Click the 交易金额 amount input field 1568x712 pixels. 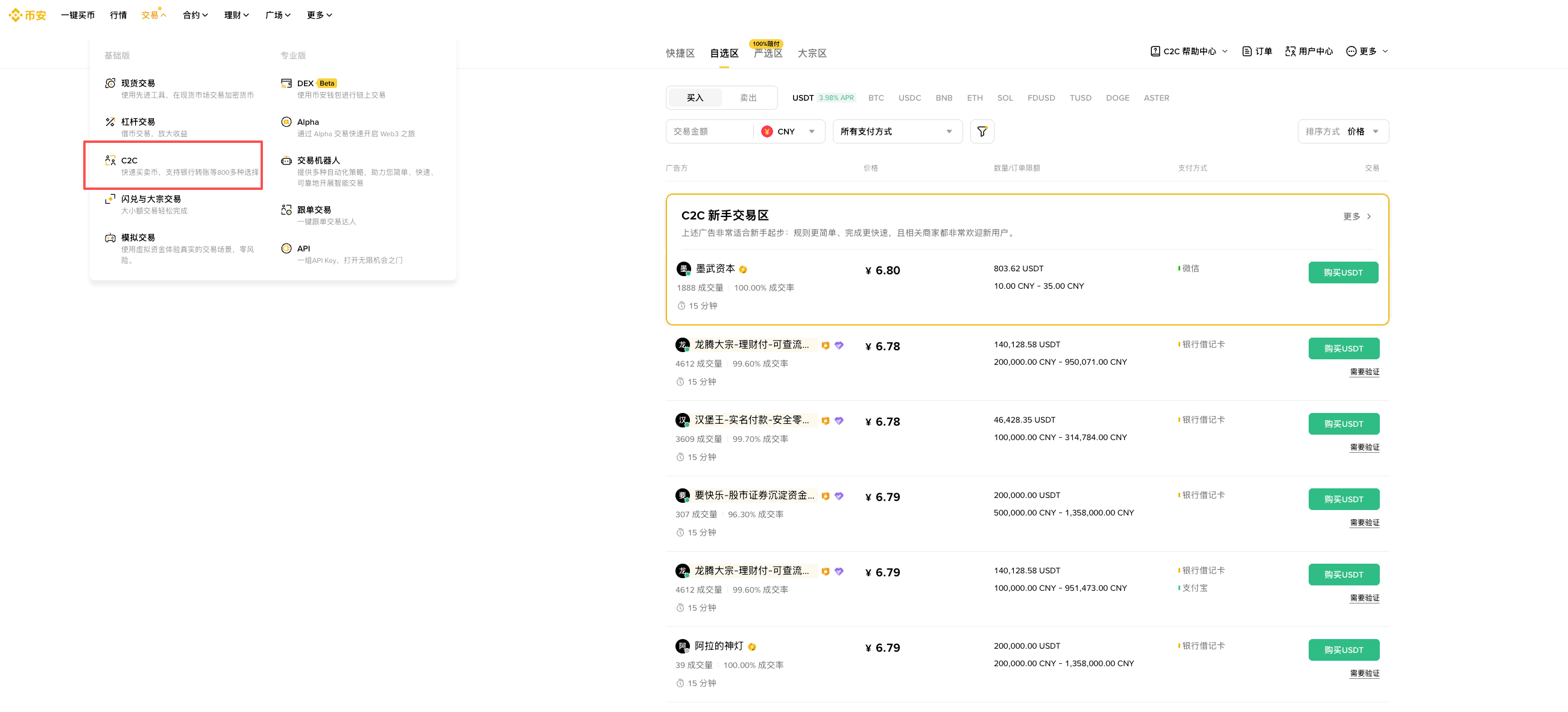[709, 131]
